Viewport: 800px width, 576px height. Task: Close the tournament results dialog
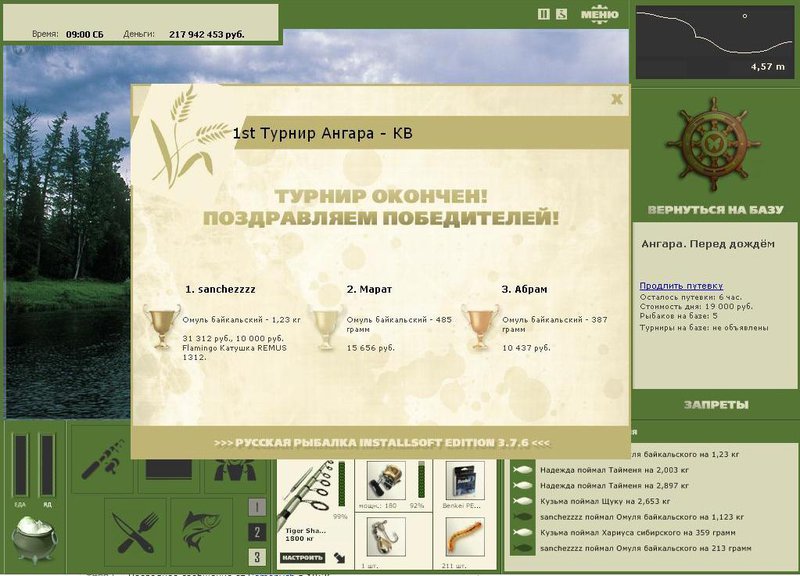click(x=617, y=99)
